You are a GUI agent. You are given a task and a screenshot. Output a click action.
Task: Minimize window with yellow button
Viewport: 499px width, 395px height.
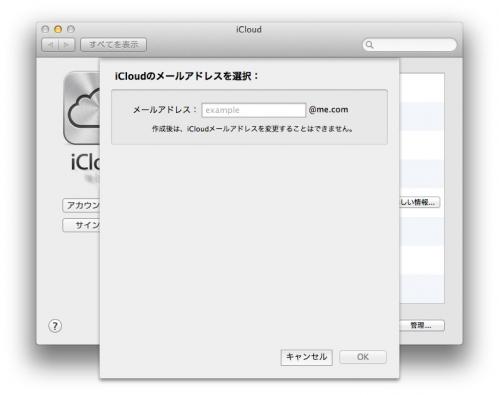58,29
